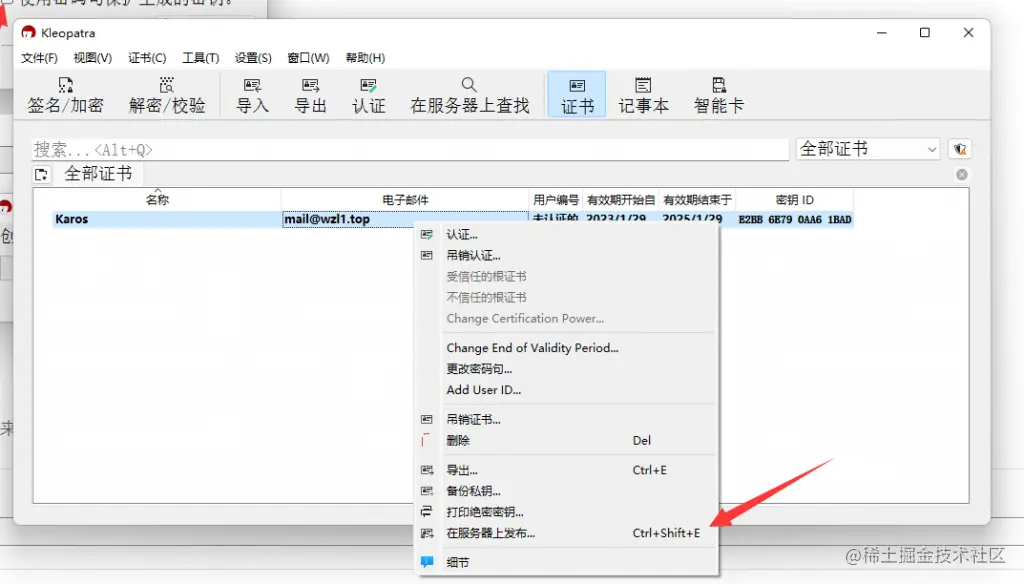
Task: Open the 记事本 notepad view
Action: 643,95
